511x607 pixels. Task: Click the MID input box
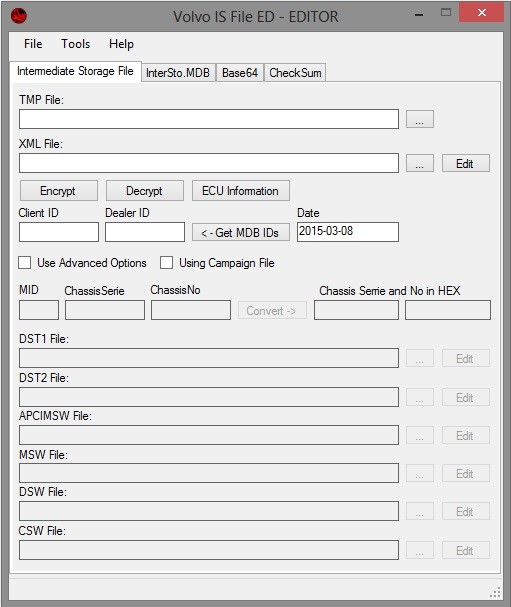[x=39, y=310]
